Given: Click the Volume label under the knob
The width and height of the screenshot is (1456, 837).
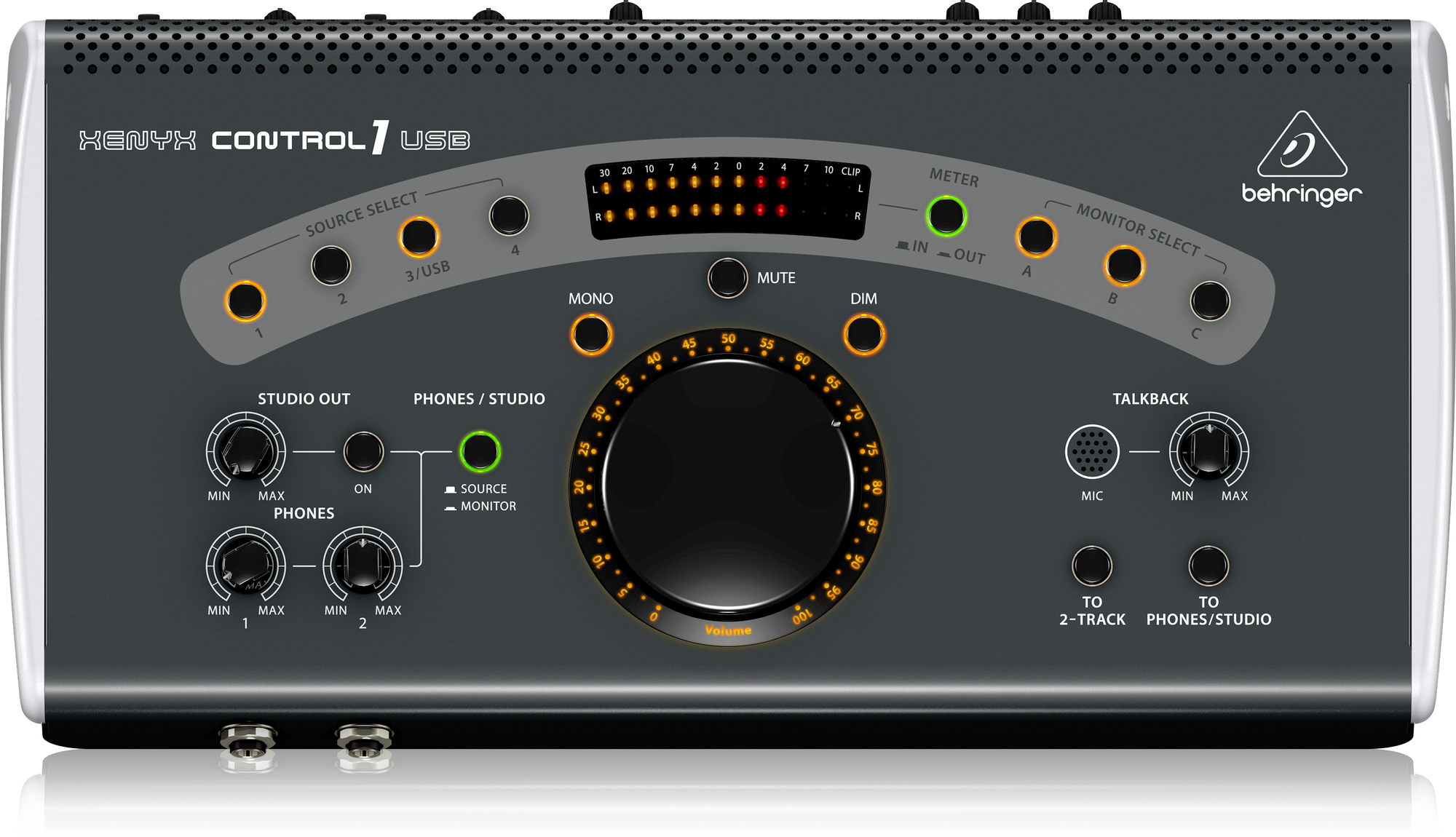Looking at the screenshot, I should 728,630.
